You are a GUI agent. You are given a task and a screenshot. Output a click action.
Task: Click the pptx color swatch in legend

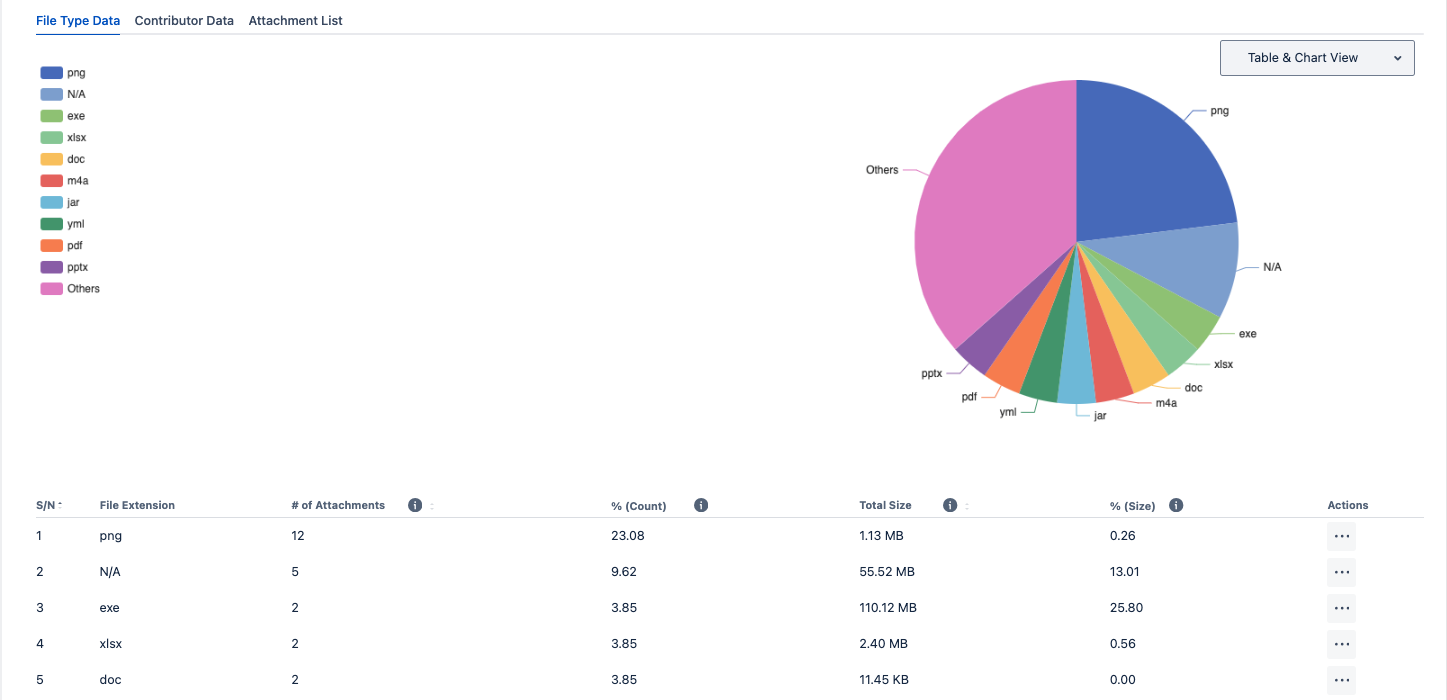(52, 267)
